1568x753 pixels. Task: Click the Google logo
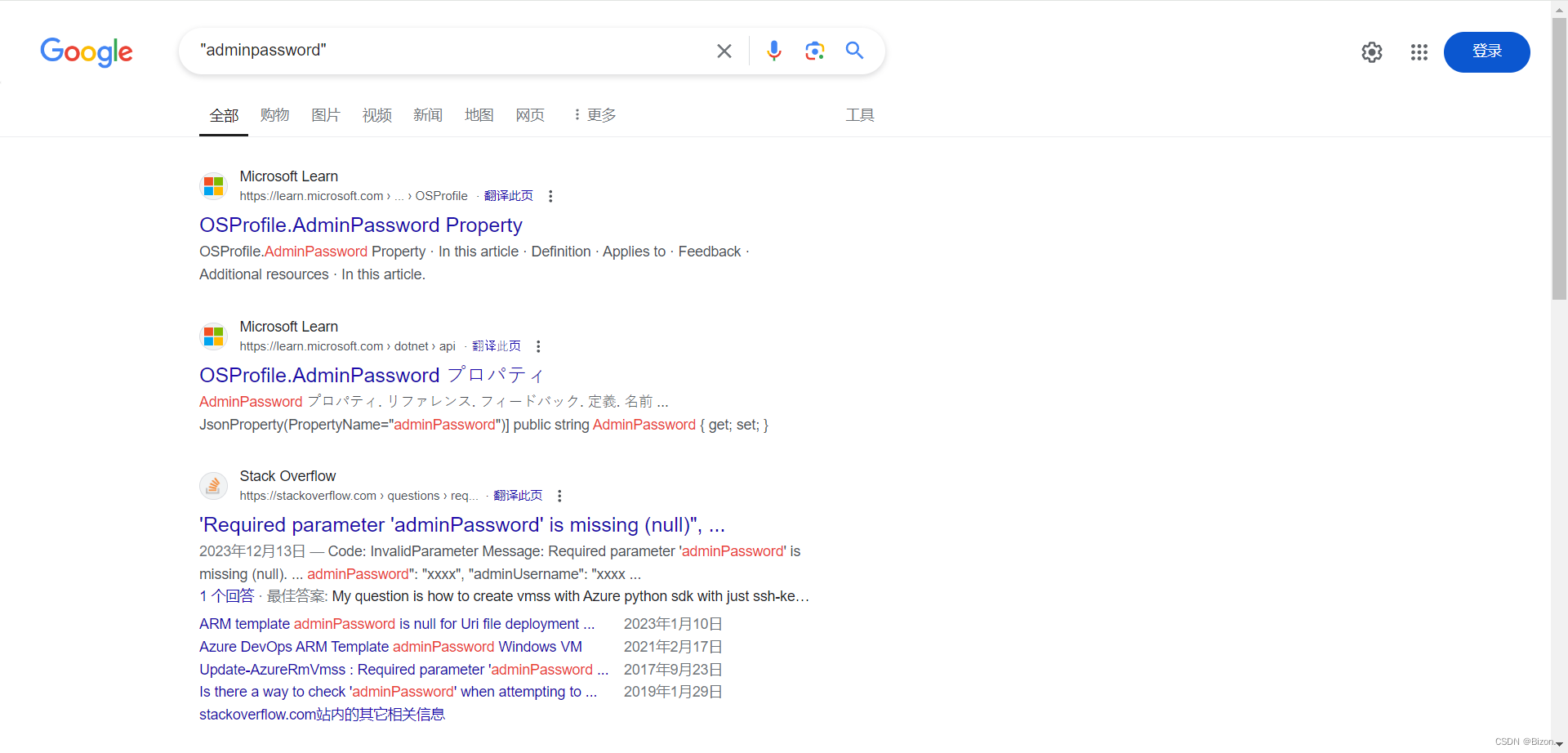pyautogui.click(x=86, y=51)
